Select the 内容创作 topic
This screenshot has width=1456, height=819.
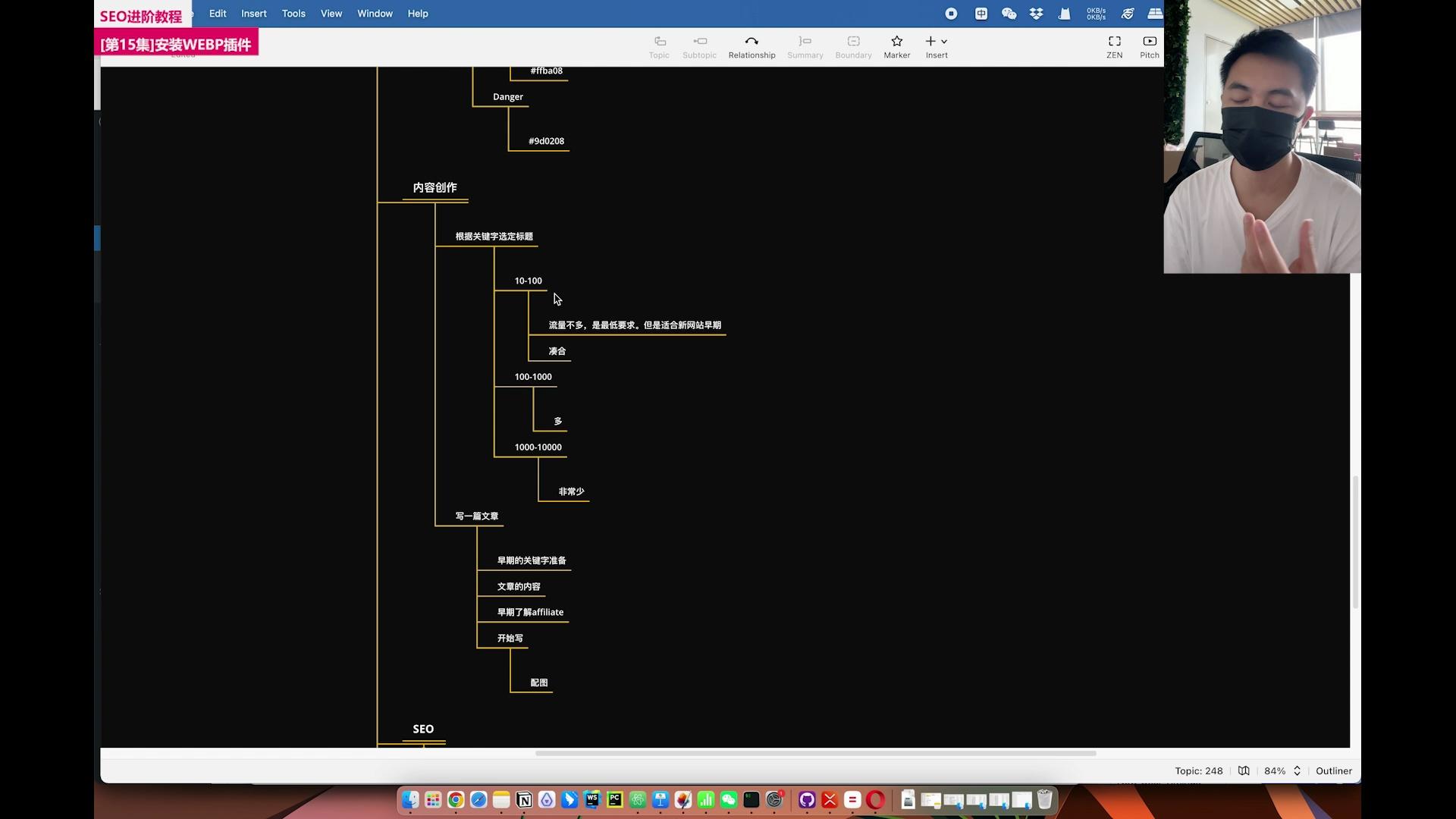click(x=435, y=187)
